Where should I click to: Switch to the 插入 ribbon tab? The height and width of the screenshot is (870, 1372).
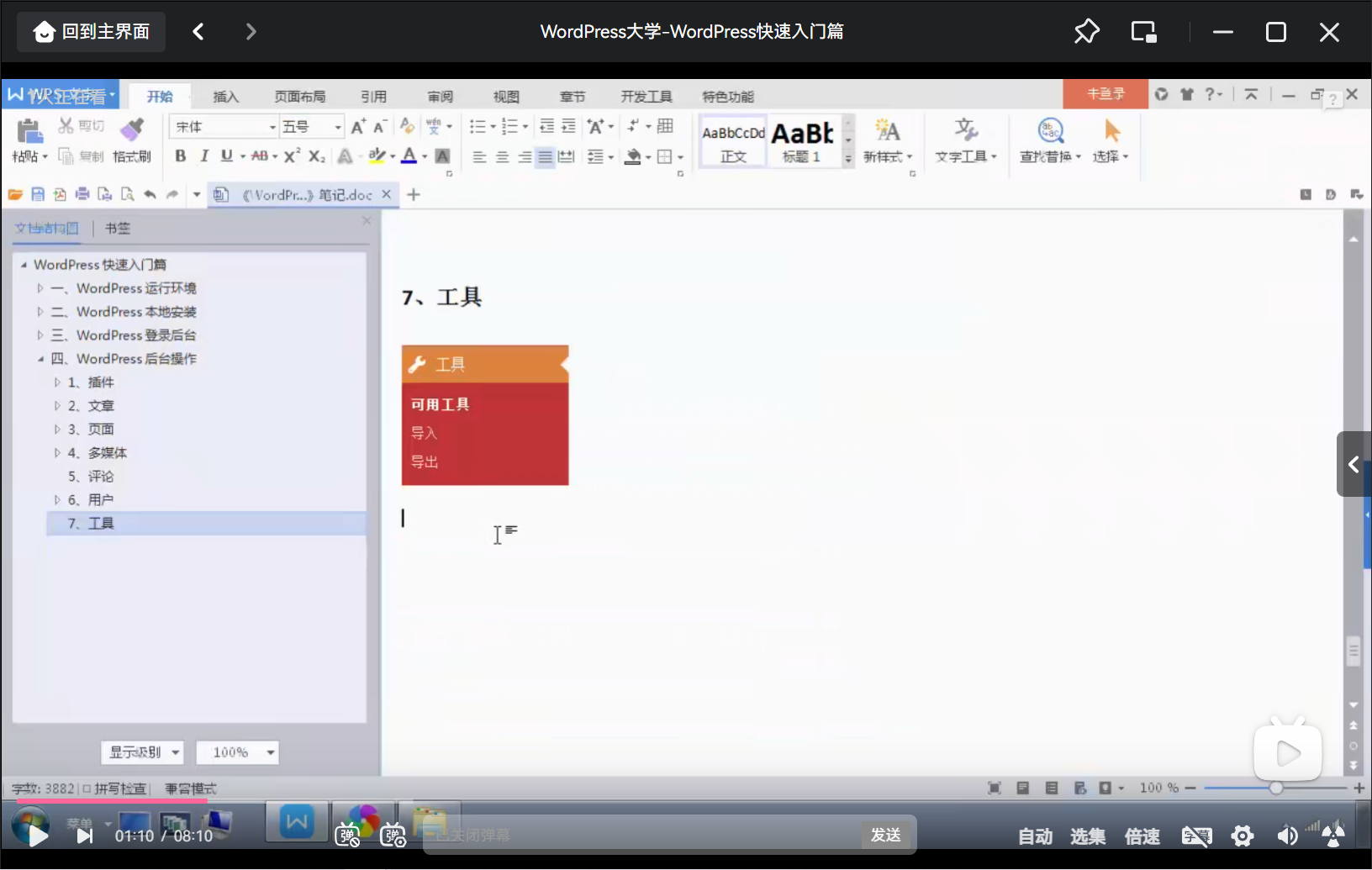tap(225, 97)
